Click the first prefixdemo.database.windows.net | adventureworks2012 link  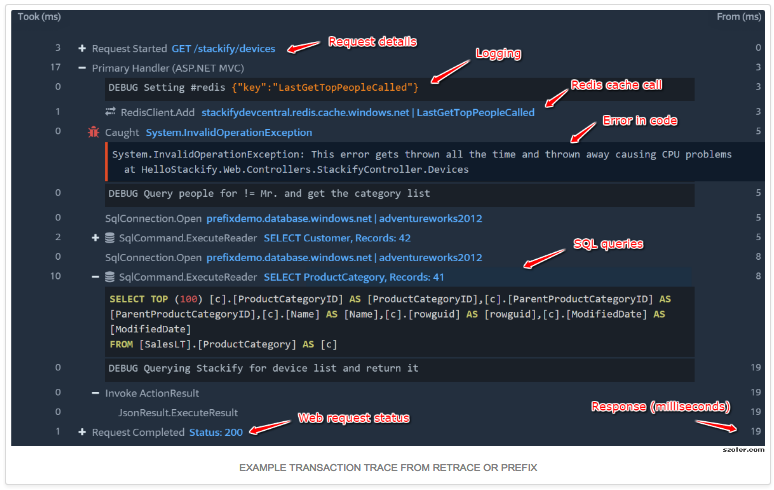click(344, 219)
